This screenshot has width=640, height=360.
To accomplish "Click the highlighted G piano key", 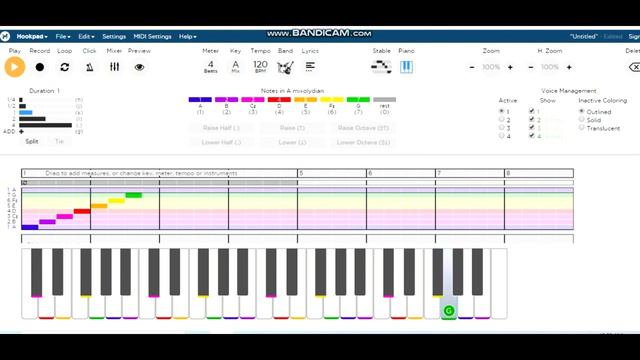I will pos(449,311).
